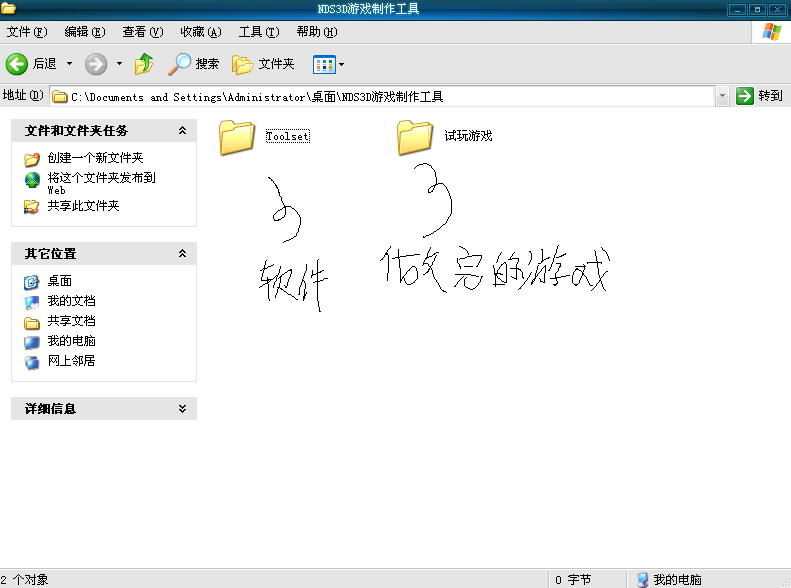Click 将这个文件夹发布到 Web link
The height and width of the screenshot is (588, 791).
tap(101, 184)
